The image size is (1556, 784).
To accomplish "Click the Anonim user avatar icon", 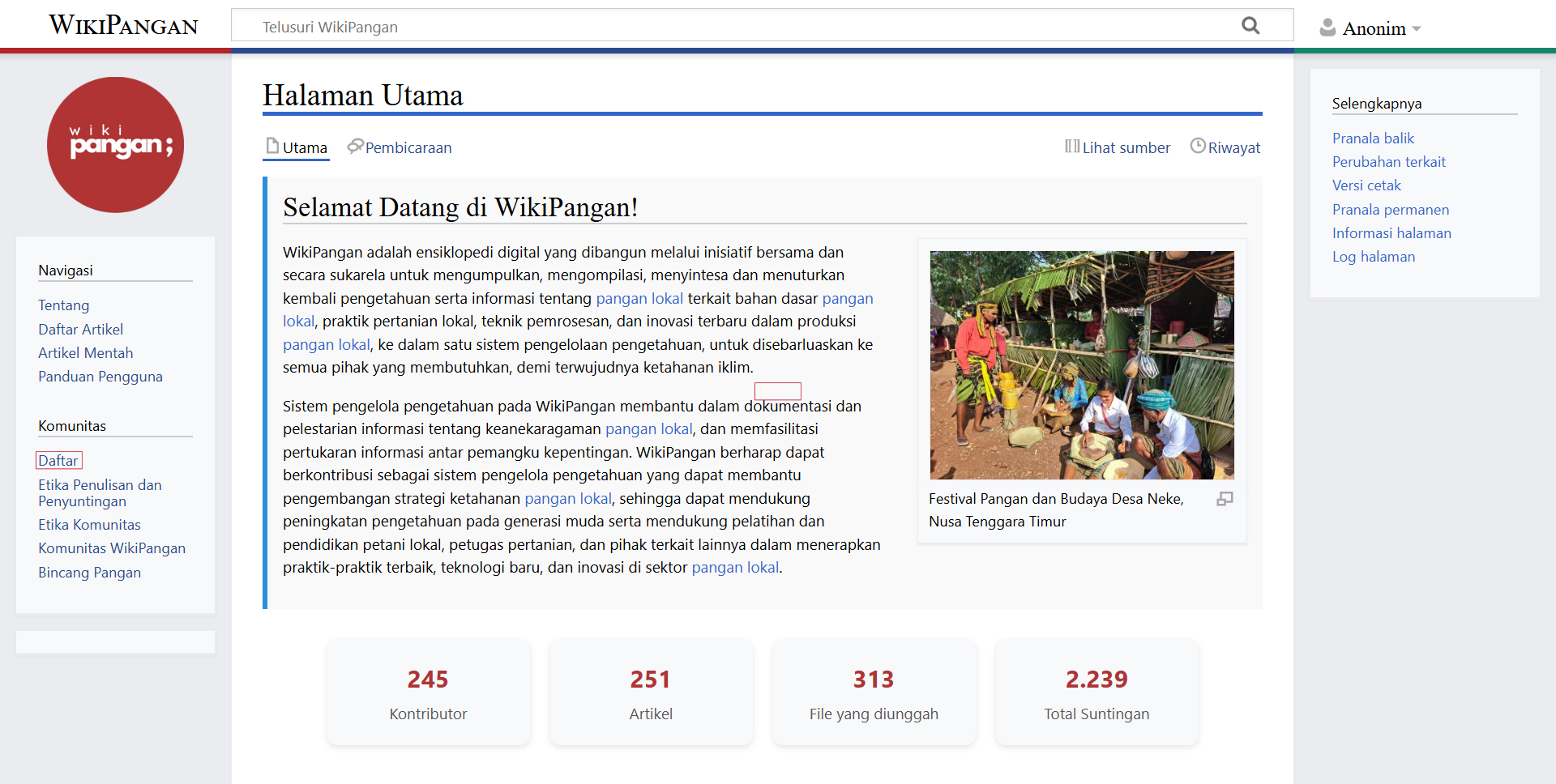I will (1327, 28).
